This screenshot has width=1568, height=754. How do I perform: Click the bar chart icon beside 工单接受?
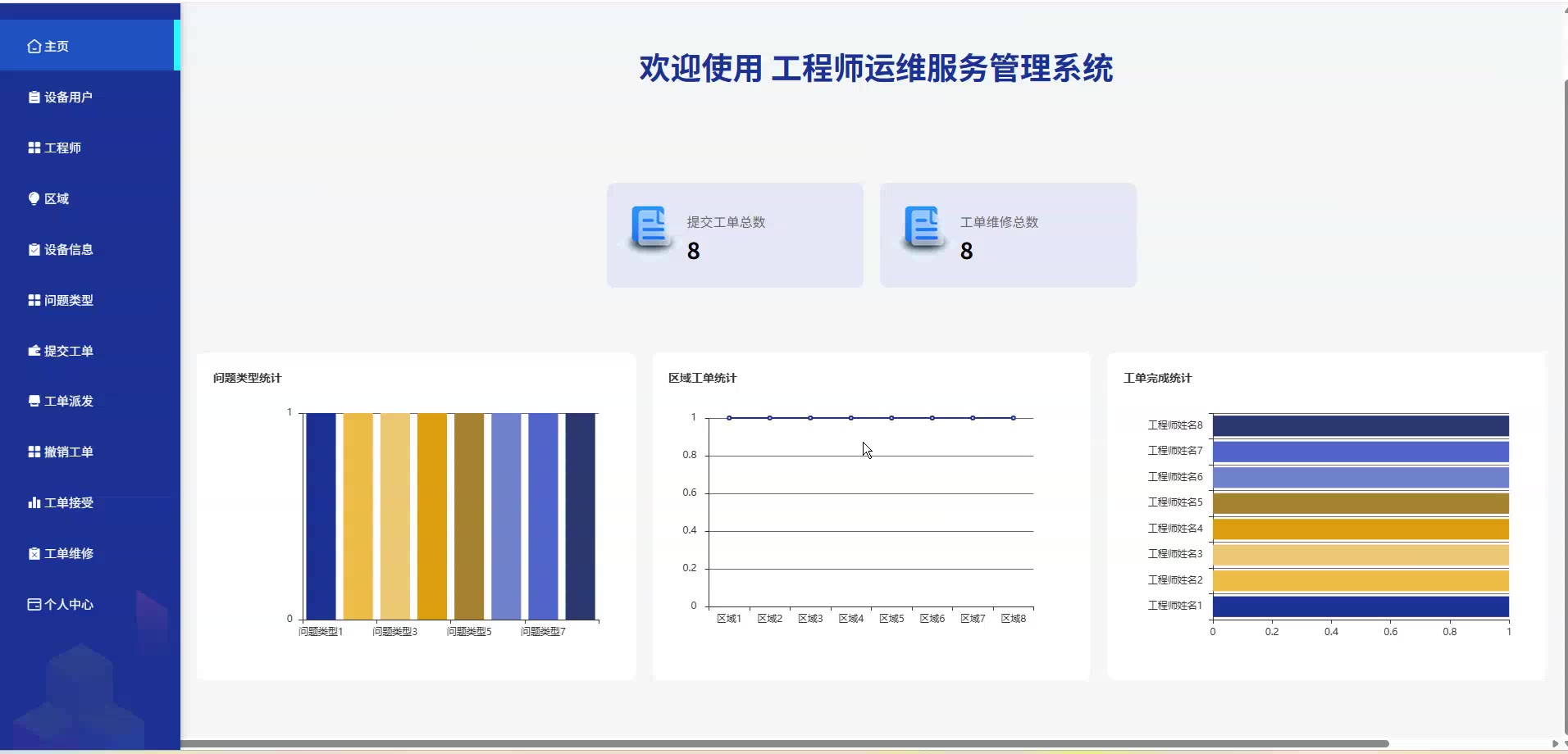pyautogui.click(x=34, y=503)
